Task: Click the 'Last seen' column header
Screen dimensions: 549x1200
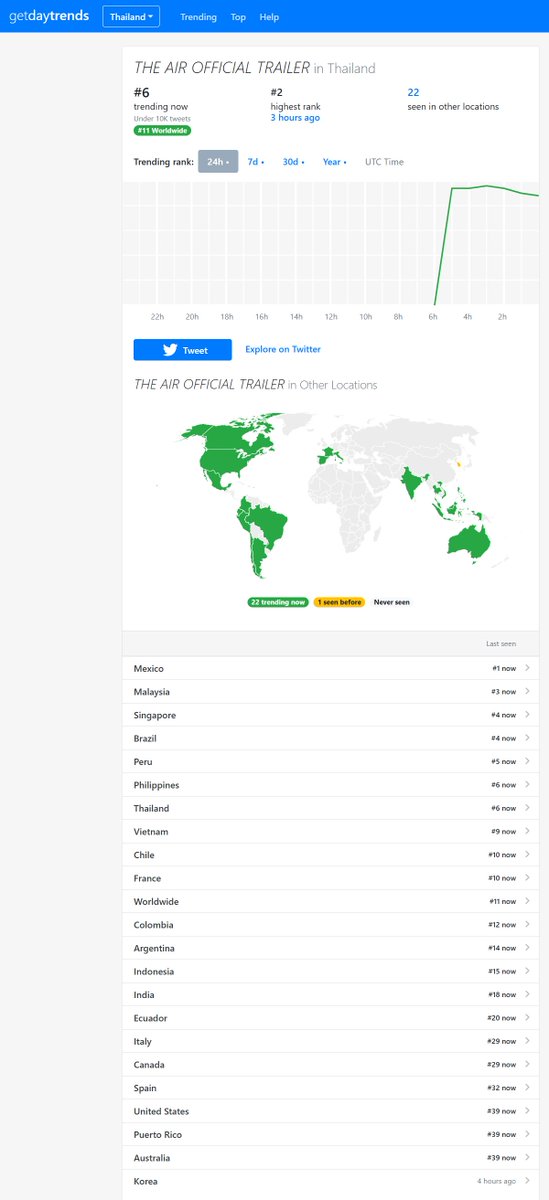Action: tap(501, 644)
